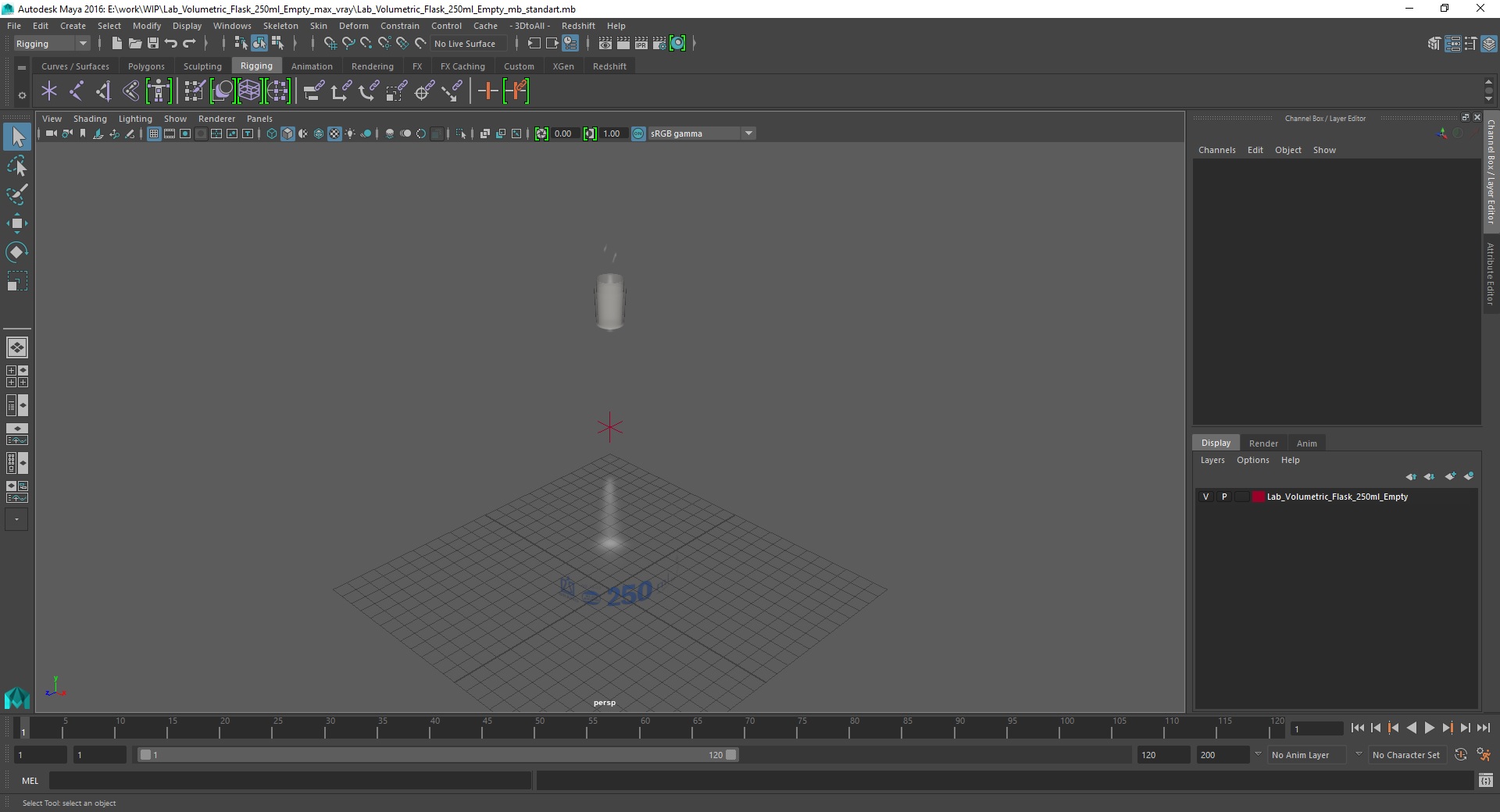Activate the Lasso select tool
Viewport: 1500px width, 812px height.
[x=17, y=166]
